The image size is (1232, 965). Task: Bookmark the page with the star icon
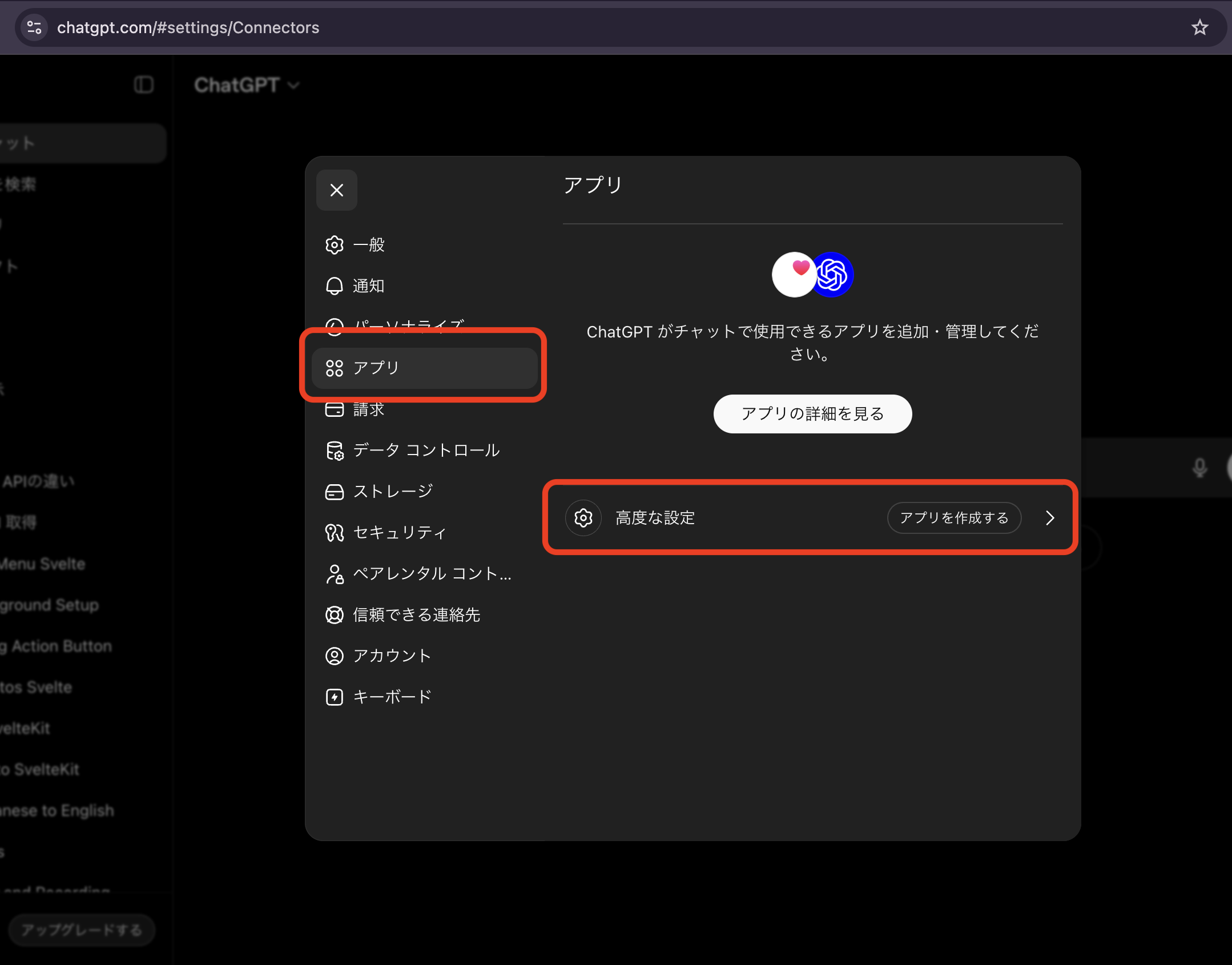(x=1199, y=27)
